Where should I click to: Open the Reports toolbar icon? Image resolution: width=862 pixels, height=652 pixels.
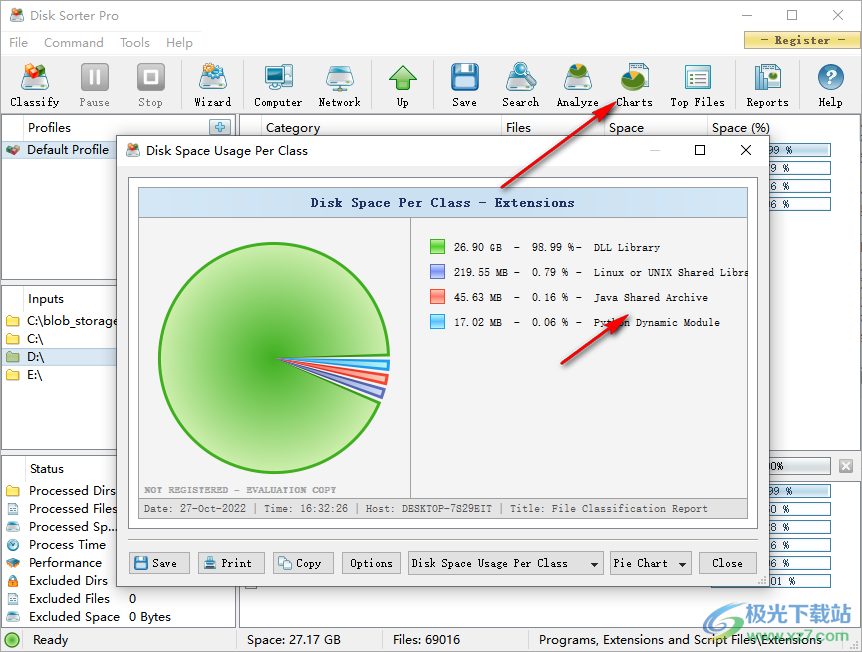[x=767, y=85]
